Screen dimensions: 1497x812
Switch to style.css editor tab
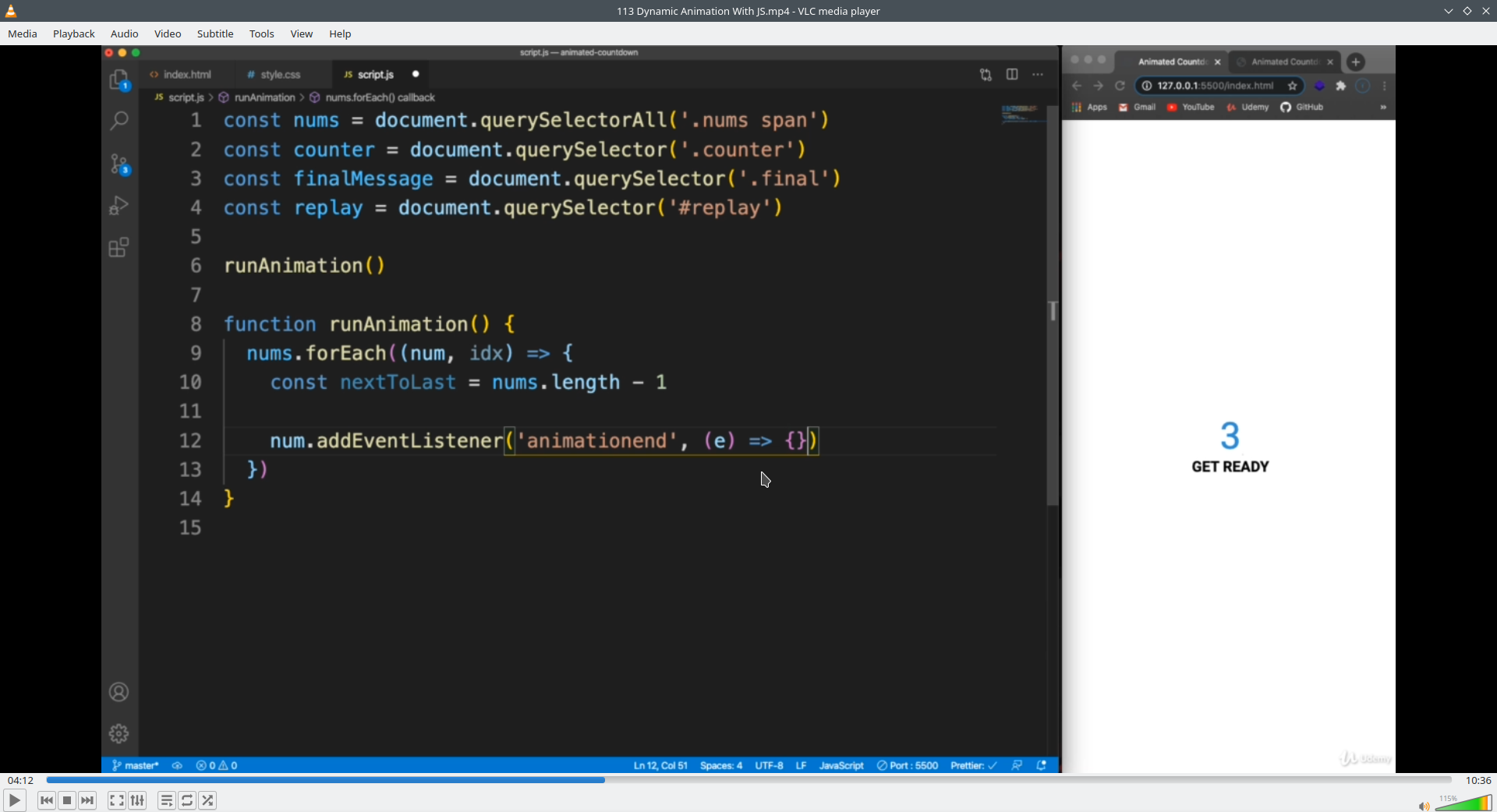coord(281,74)
